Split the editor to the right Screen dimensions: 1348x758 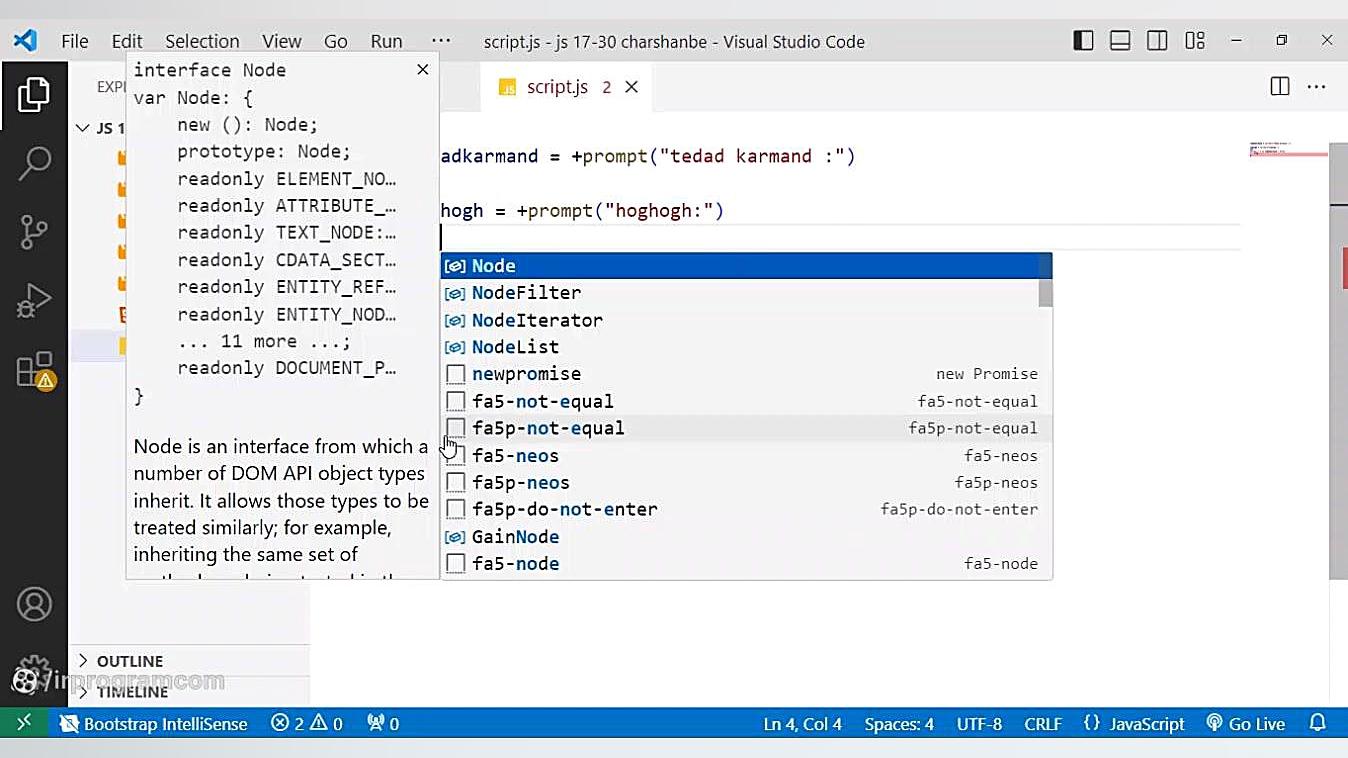pyautogui.click(x=1279, y=87)
